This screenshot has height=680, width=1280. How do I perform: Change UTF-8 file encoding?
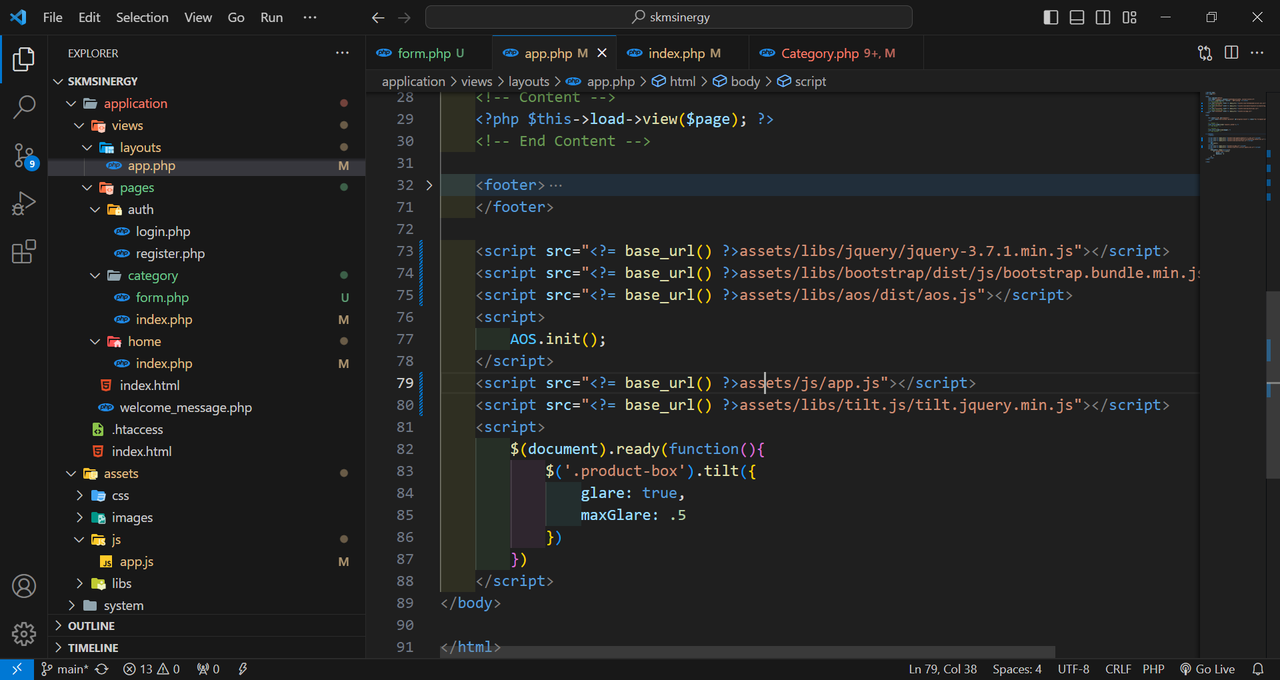tap(1073, 669)
